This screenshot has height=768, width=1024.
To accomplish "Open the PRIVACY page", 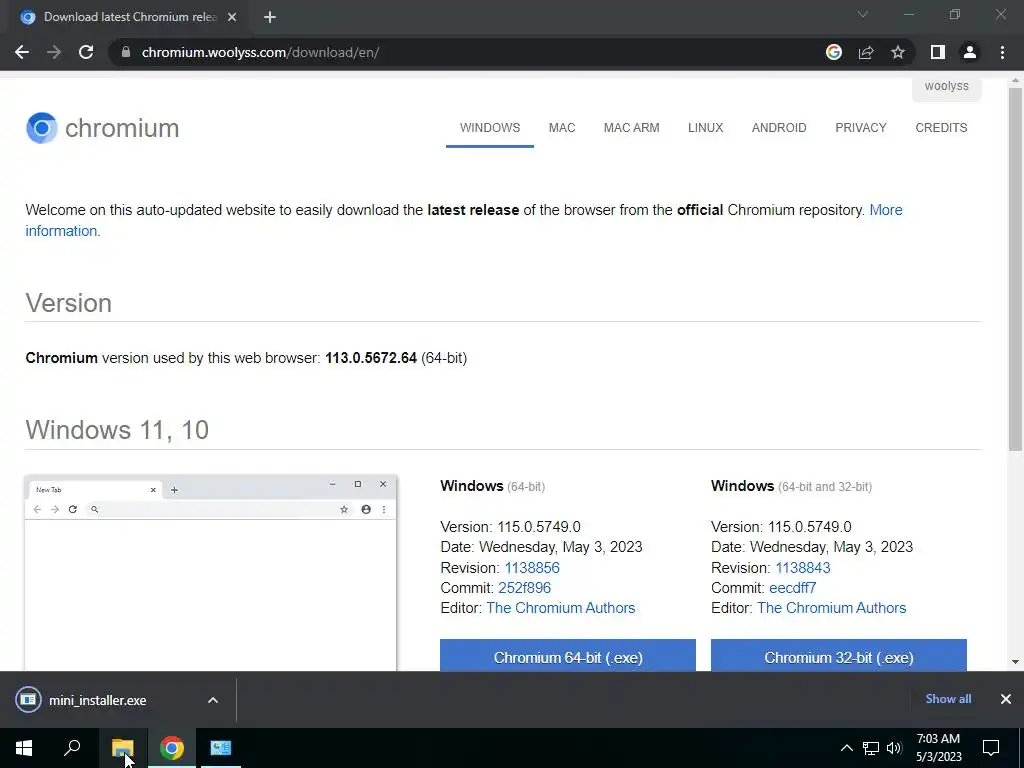I will pyautogui.click(x=861, y=128).
